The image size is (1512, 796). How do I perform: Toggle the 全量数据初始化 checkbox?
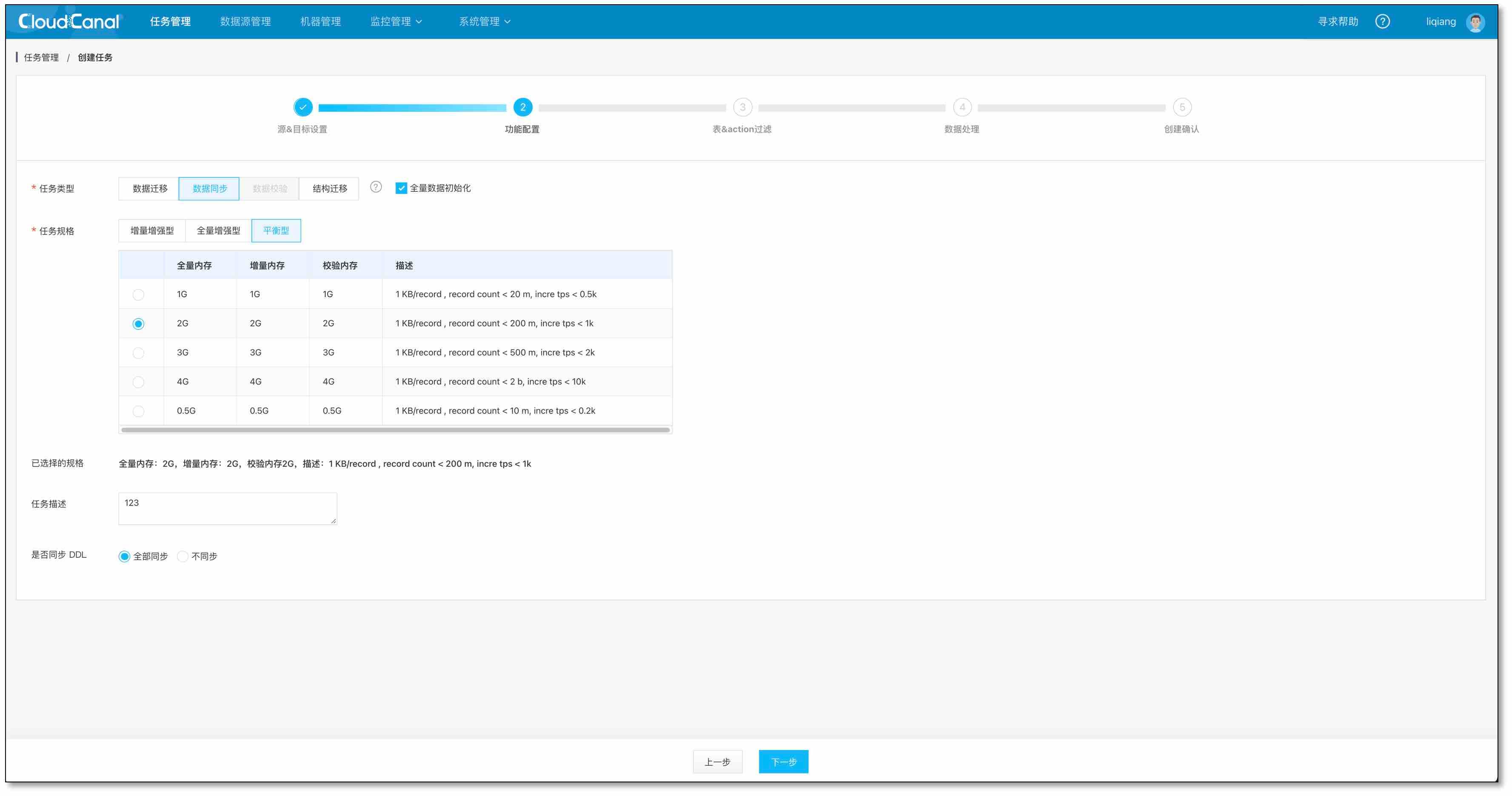[401, 188]
